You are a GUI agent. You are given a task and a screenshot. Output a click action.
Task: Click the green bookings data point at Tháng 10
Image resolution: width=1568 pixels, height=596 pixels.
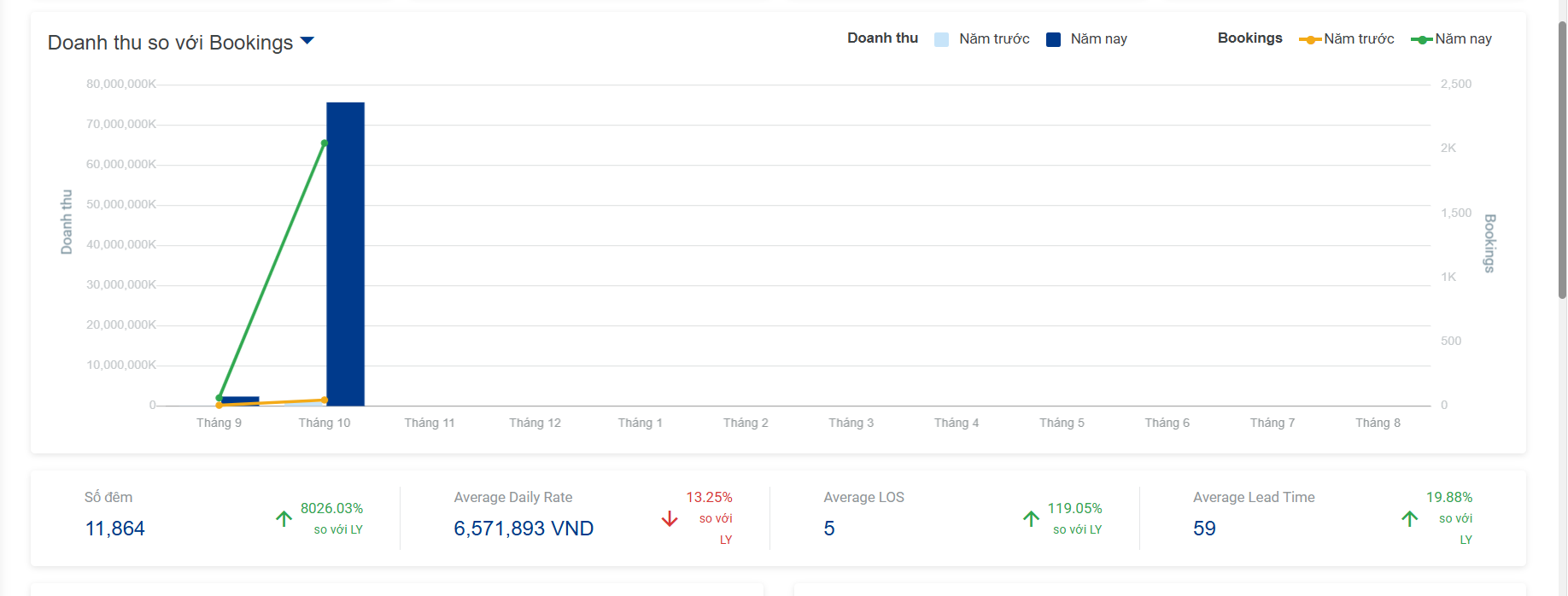pyautogui.click(x=325, y=143)
